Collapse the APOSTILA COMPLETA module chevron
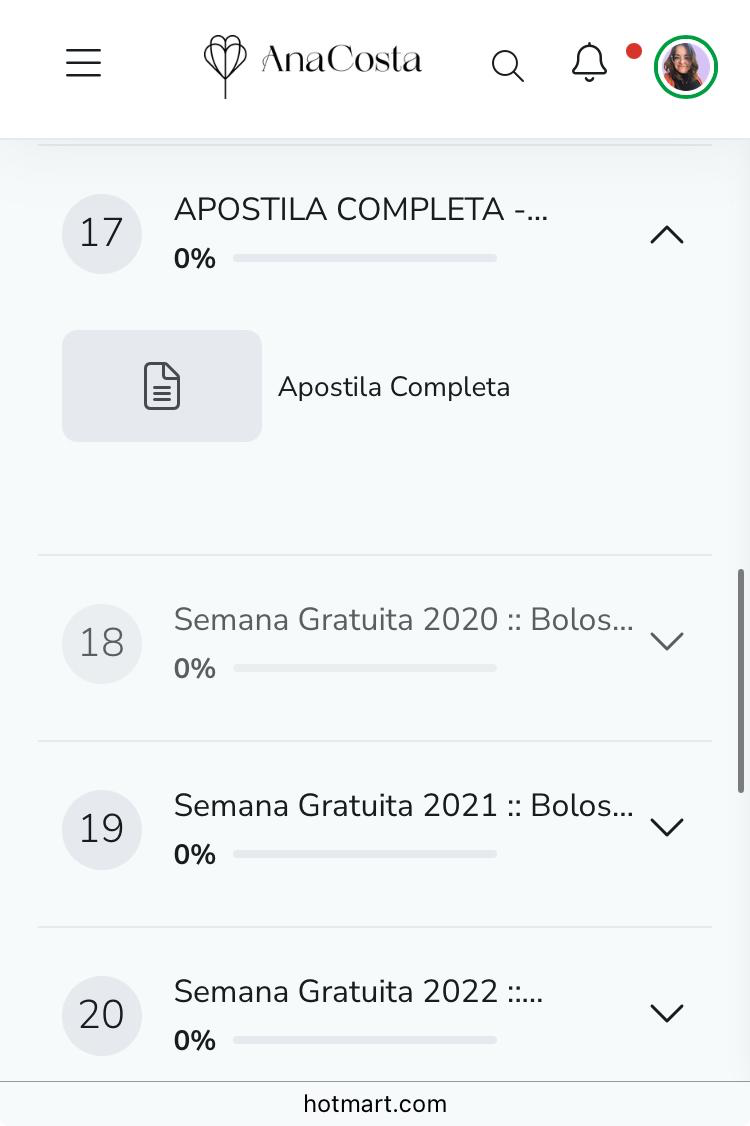Image resolution: width=750 pixels, height=1126 pixels. [667, 235]
